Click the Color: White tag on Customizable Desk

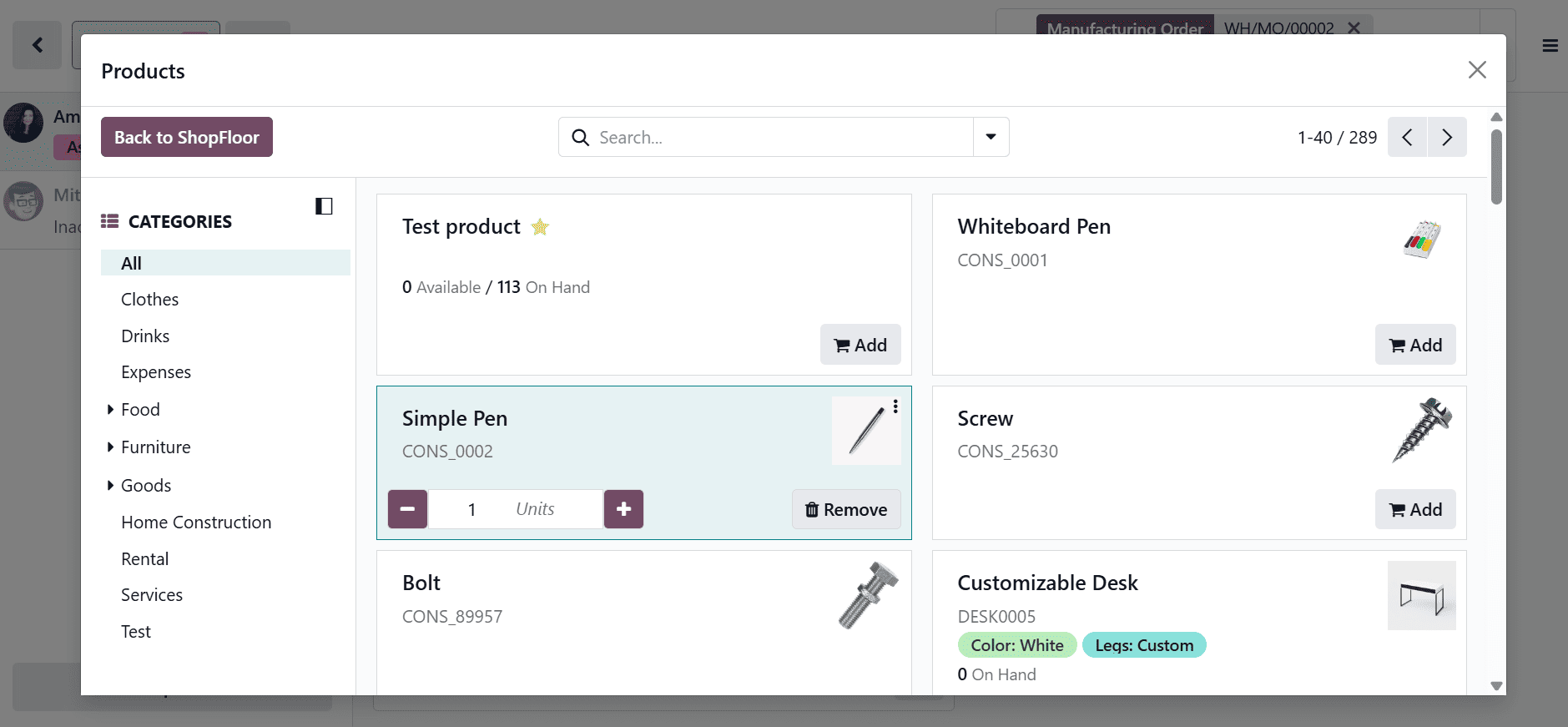coord(1016,644)
